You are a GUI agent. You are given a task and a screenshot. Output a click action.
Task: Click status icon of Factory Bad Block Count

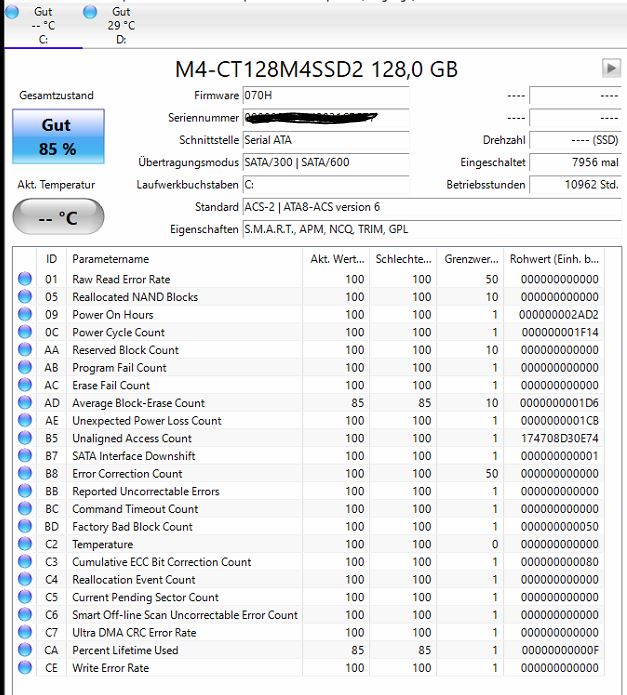(x=25, y=526)
